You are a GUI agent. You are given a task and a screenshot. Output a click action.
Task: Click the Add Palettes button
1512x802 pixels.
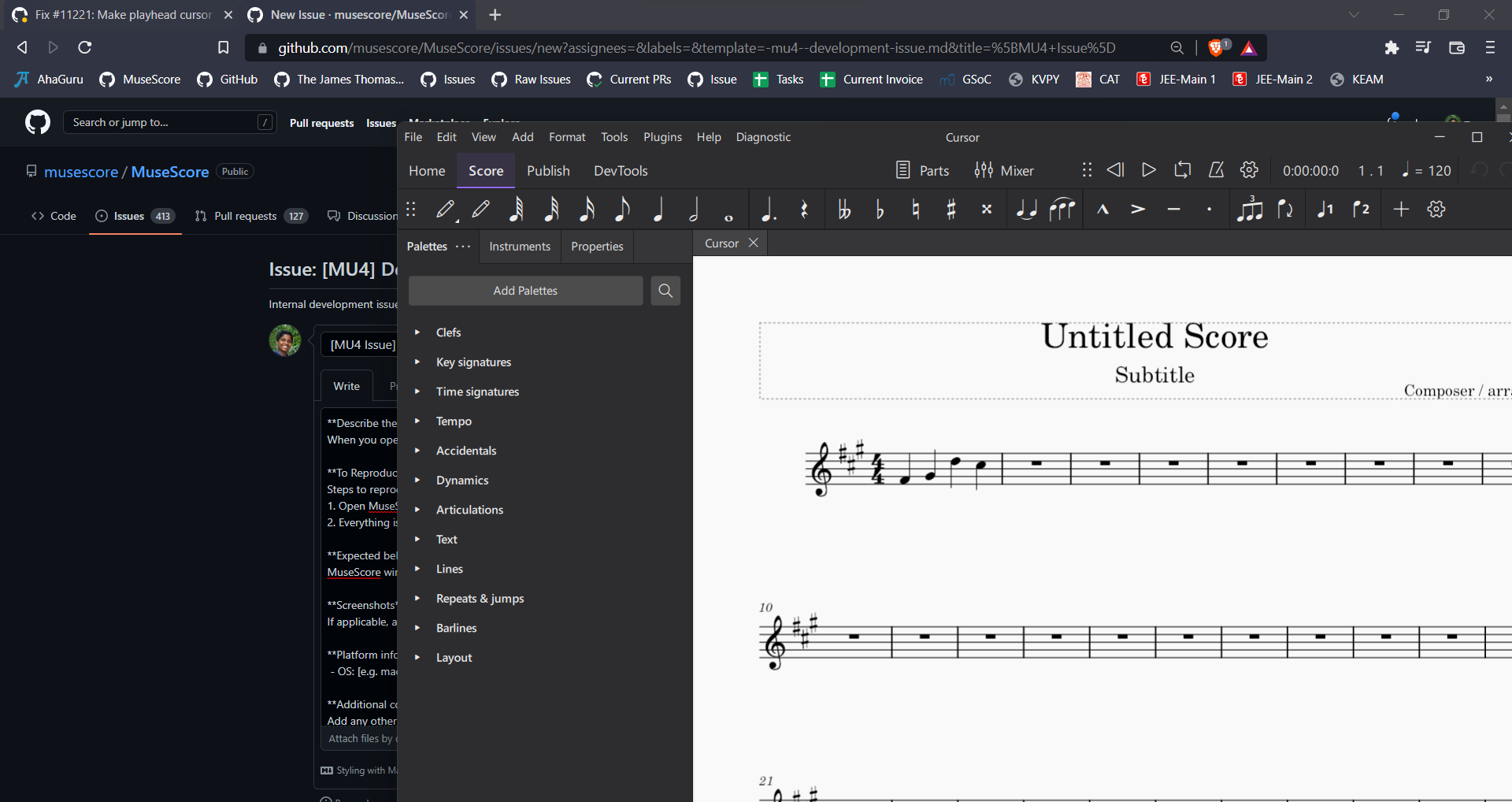[x=524, y=290]
